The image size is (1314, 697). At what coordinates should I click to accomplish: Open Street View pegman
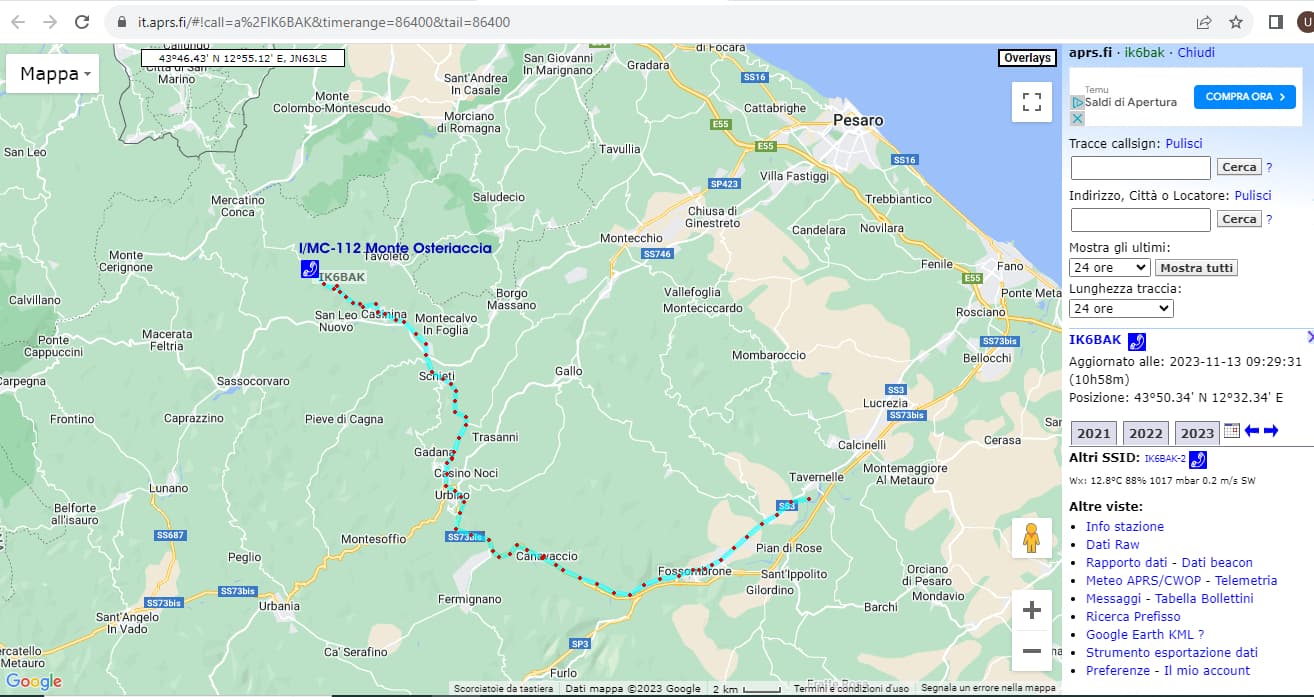1031,538
